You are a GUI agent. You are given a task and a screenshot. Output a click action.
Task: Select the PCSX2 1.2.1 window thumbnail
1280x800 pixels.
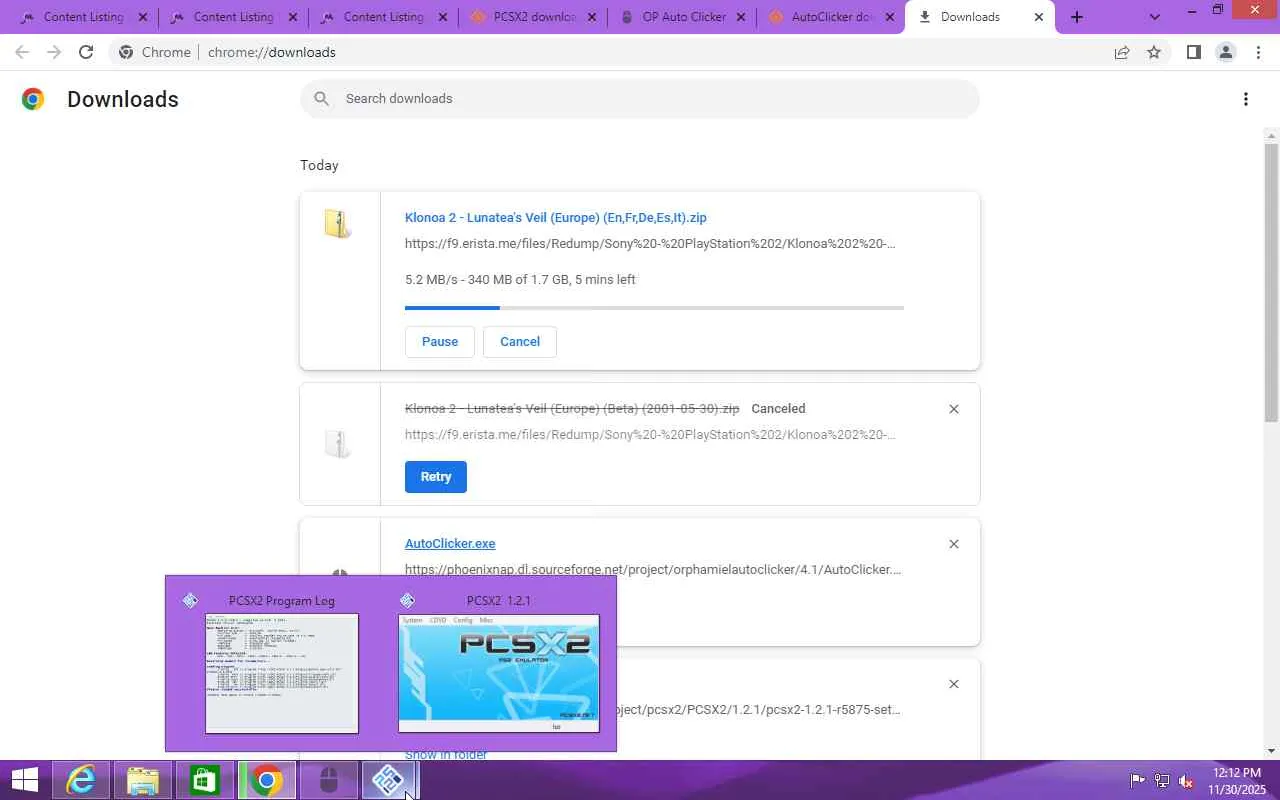[499, 662]
